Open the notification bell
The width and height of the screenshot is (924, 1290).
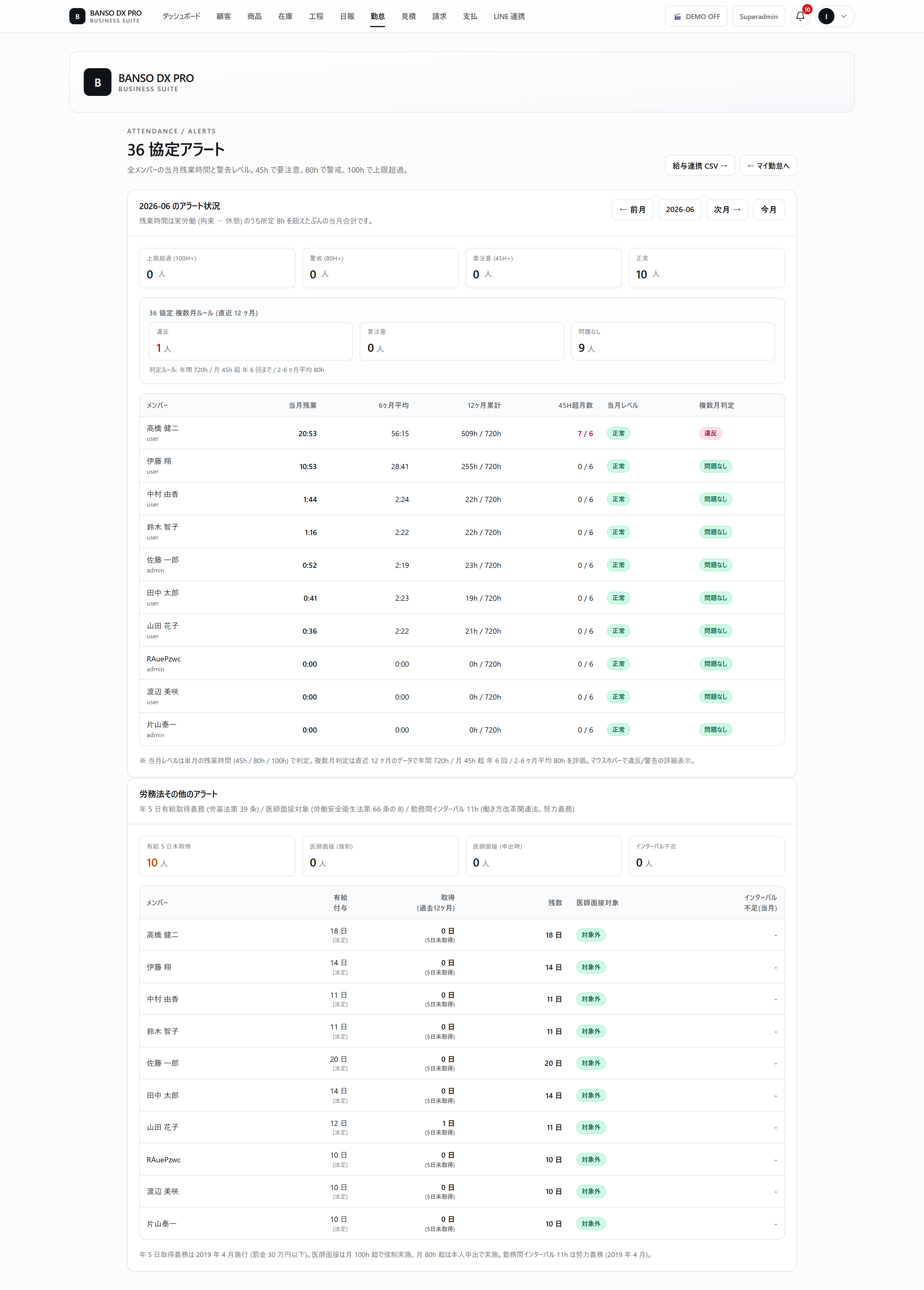800,16
